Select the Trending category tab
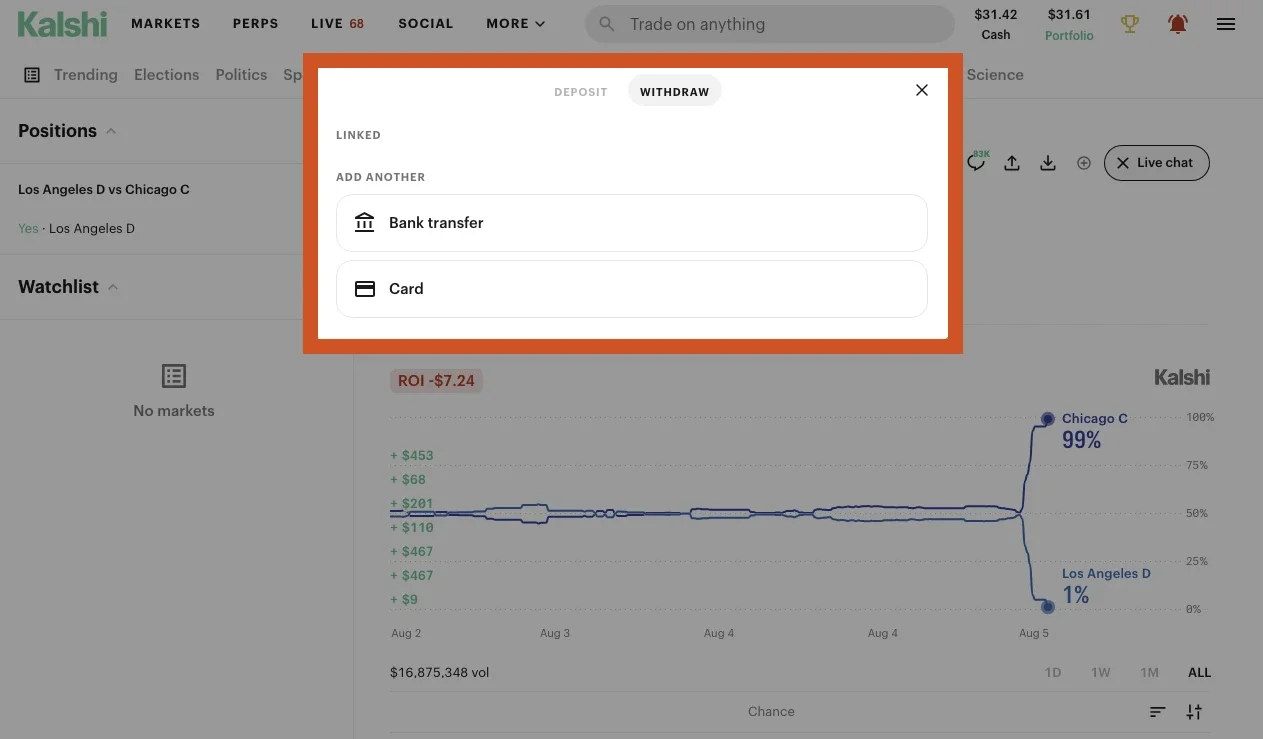Screen dimensions: 1263x739 (86, 75)
